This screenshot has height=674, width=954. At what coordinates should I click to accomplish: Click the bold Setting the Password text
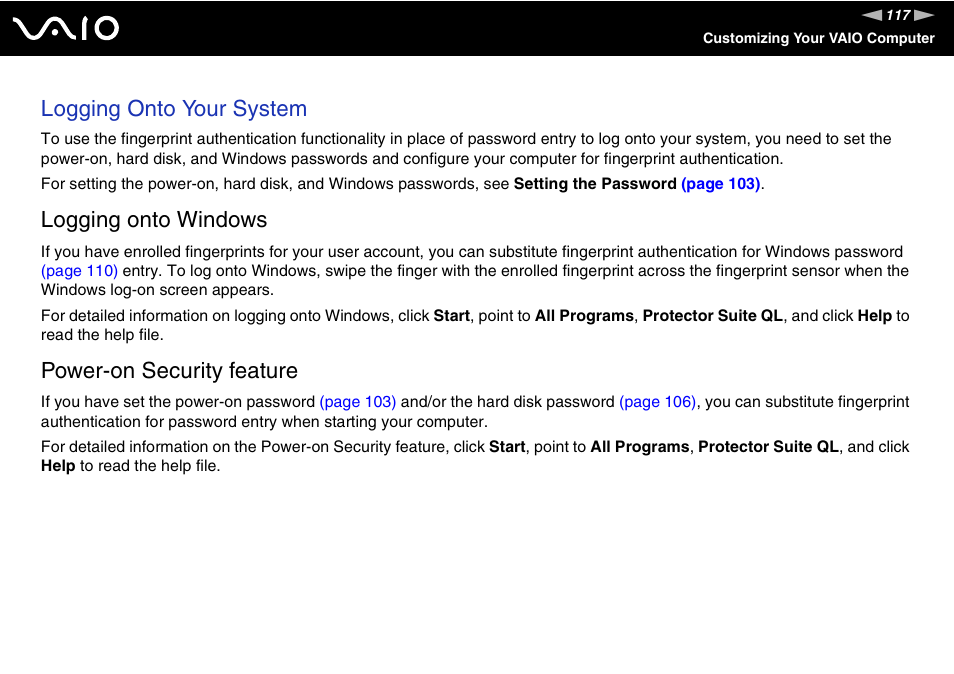(595, 184)
